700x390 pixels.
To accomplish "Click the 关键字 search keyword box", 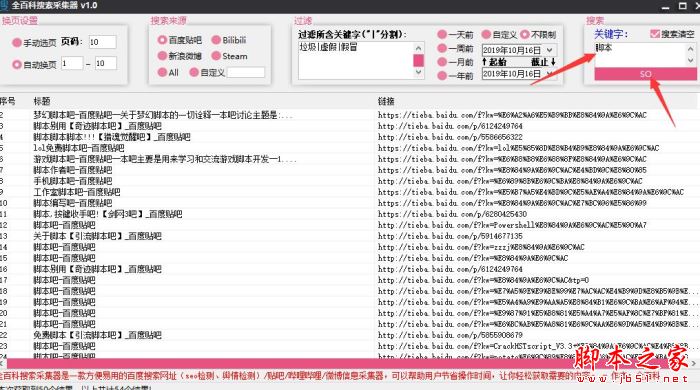I will coord(640,54).
